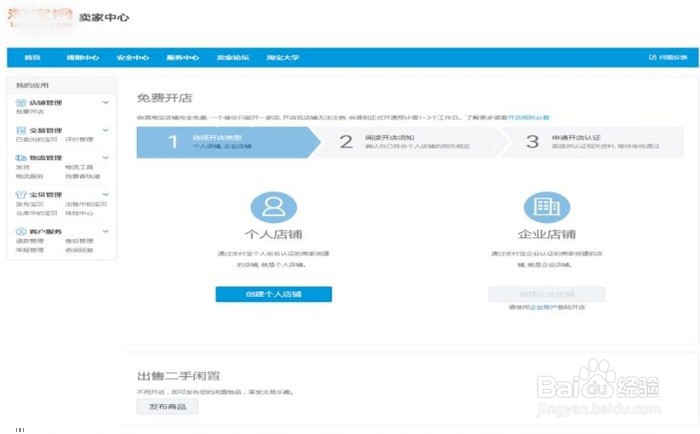700x434 pixels.
Task: Collapse the 物流管理 section chevron
Action: coord(105,158)
